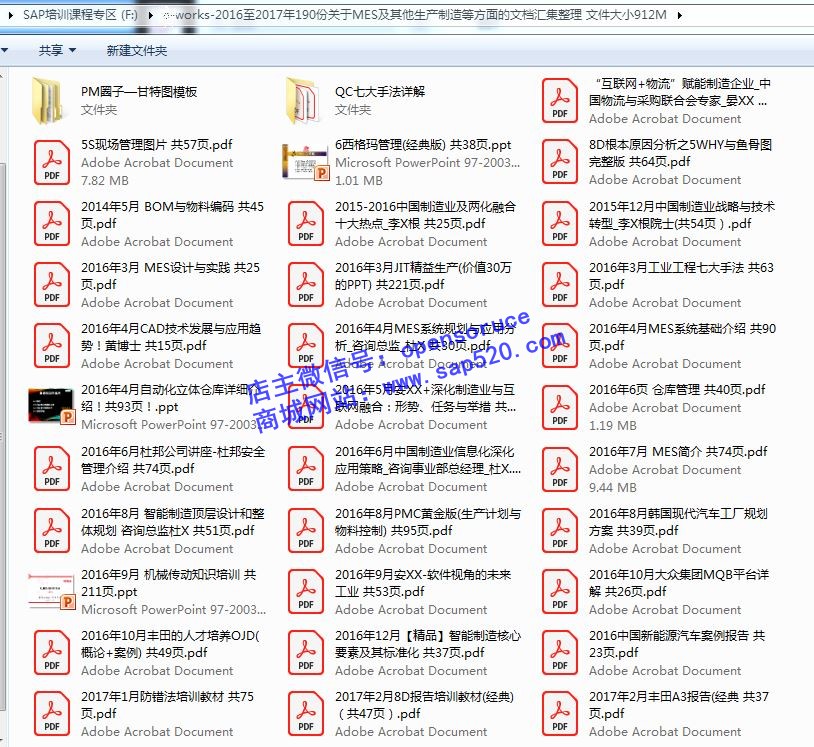Select PowerPoint thumbnail of 6西格玛管理(经典版) 共38页.ppt
Image resolution: width=814 pixels, height=747 pixels.
[305, 162]
